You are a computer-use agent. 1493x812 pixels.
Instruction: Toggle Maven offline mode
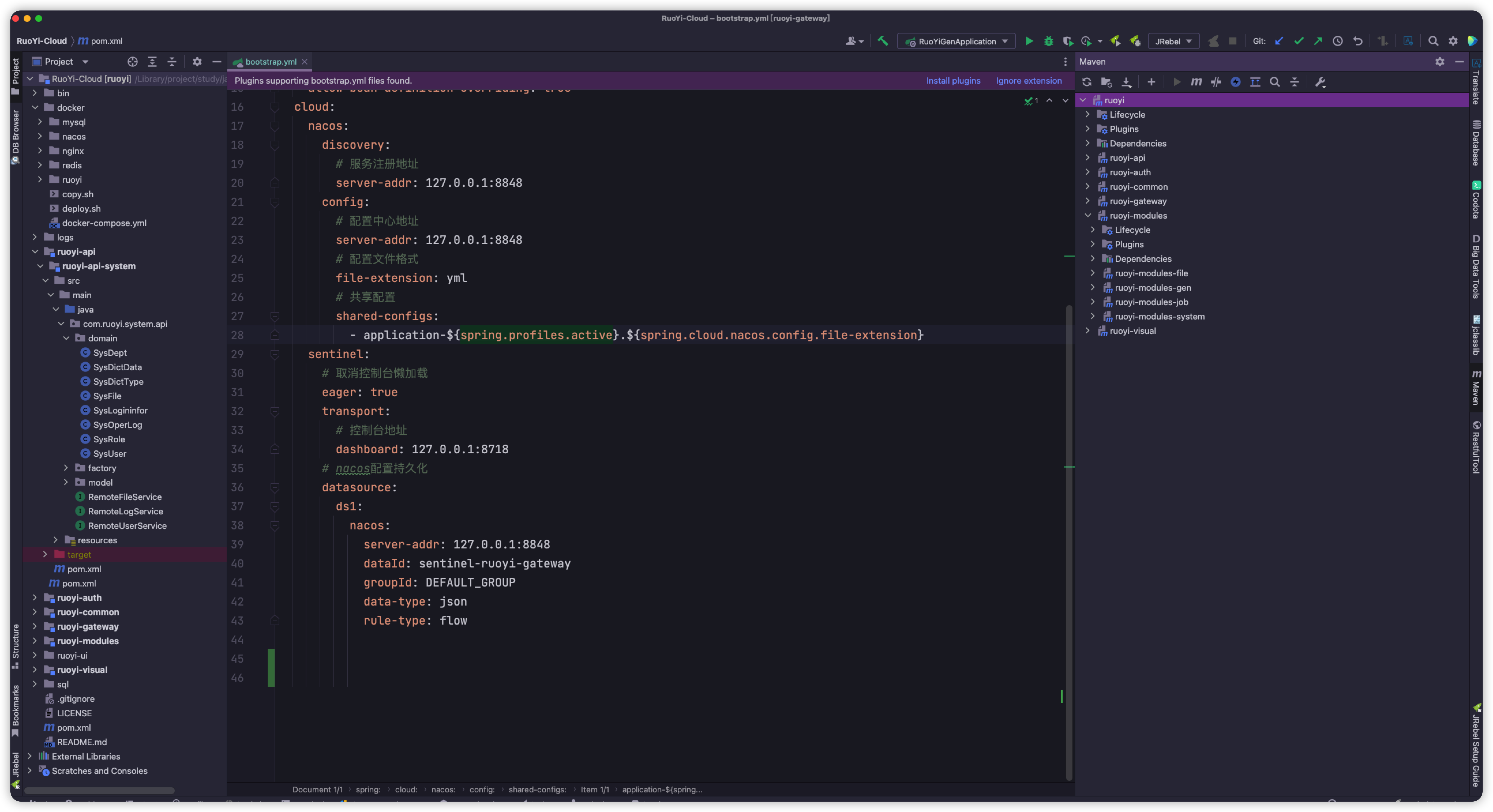tap(1216, 82)
